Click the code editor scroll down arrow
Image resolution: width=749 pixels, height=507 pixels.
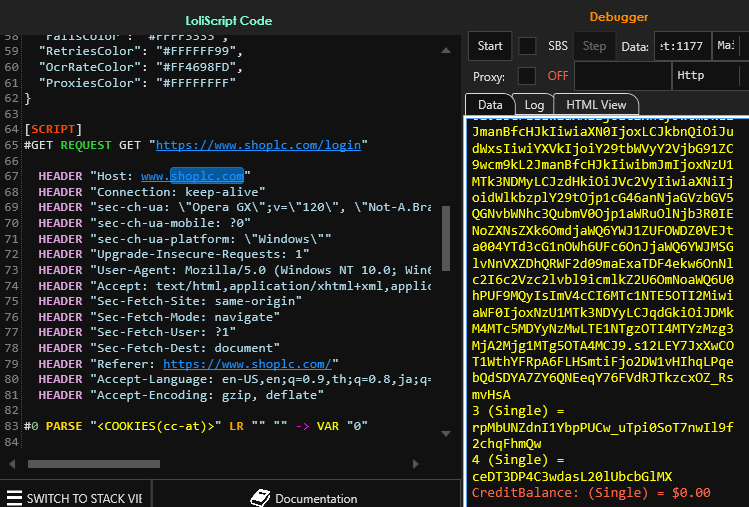click(446, 433)
